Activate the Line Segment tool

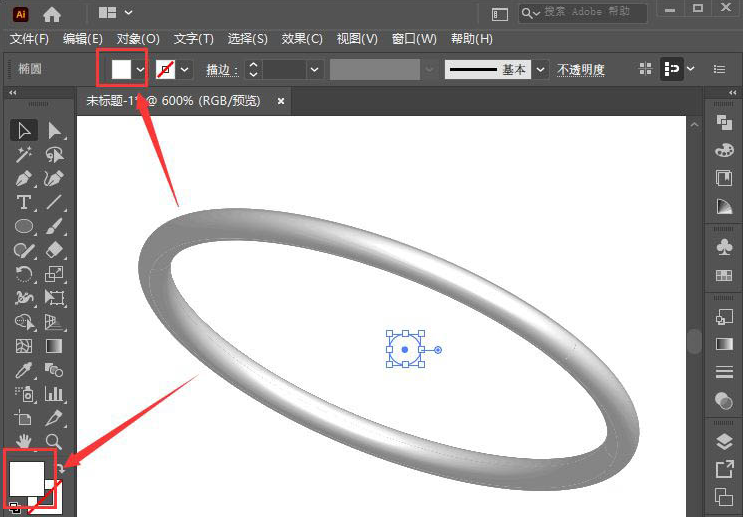[x=54, y=202]
